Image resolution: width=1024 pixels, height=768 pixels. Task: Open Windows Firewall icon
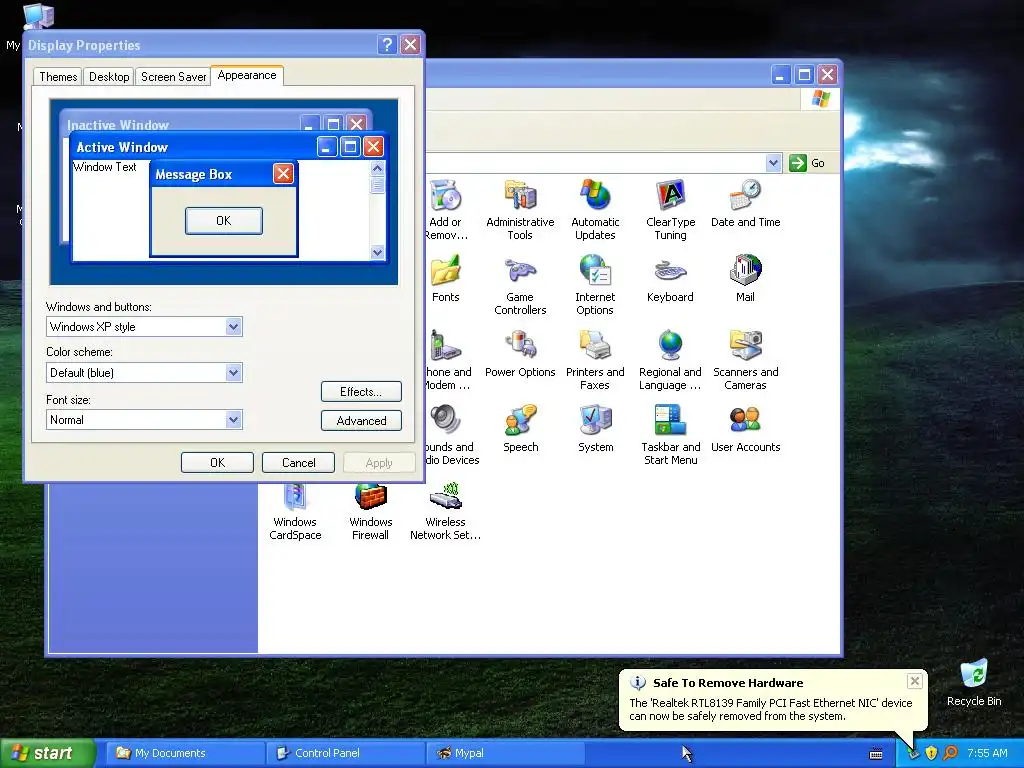pyautogui.click(x=370, y=497)
